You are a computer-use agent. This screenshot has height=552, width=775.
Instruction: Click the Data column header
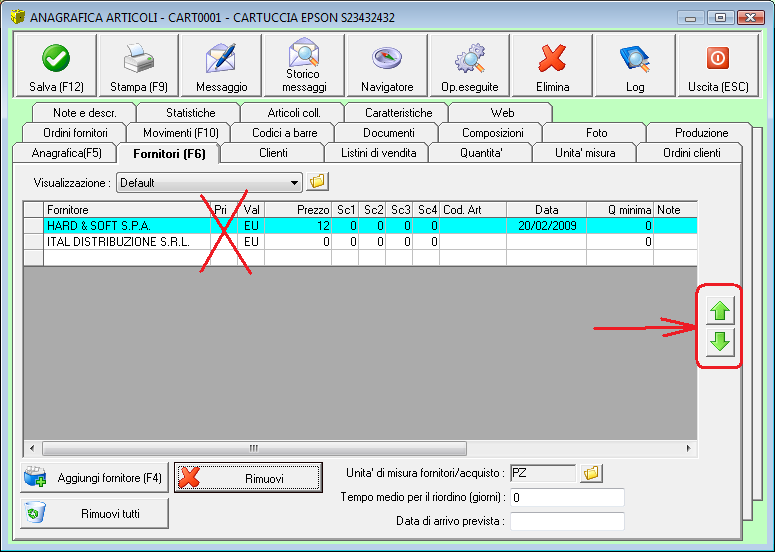(x=547, y=210)
